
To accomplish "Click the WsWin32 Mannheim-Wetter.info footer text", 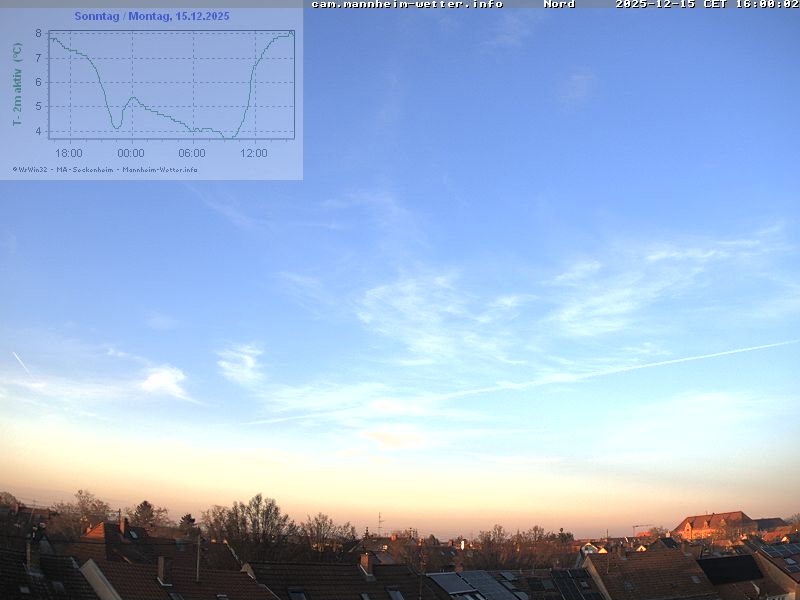I will (x=108, y=169).
